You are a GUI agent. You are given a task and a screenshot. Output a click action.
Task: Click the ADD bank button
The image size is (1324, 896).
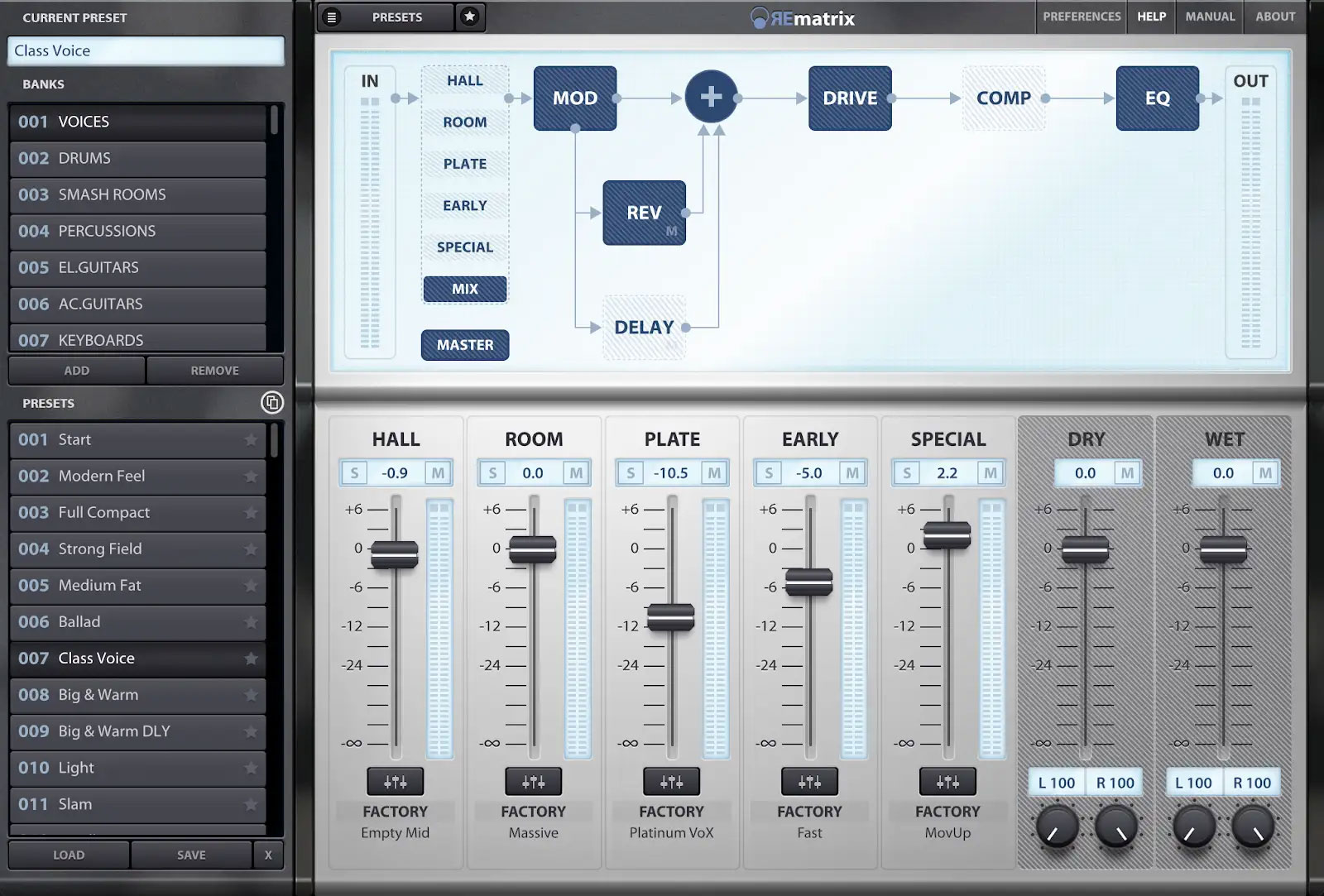(76, 371)
